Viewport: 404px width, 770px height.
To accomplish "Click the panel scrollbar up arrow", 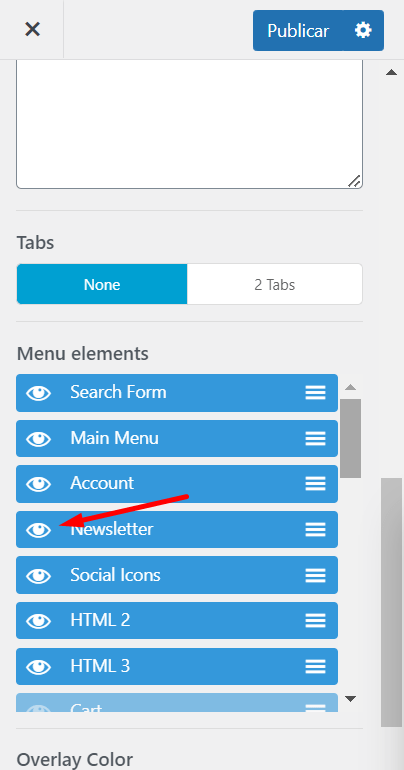I will (x=391, y=73).
